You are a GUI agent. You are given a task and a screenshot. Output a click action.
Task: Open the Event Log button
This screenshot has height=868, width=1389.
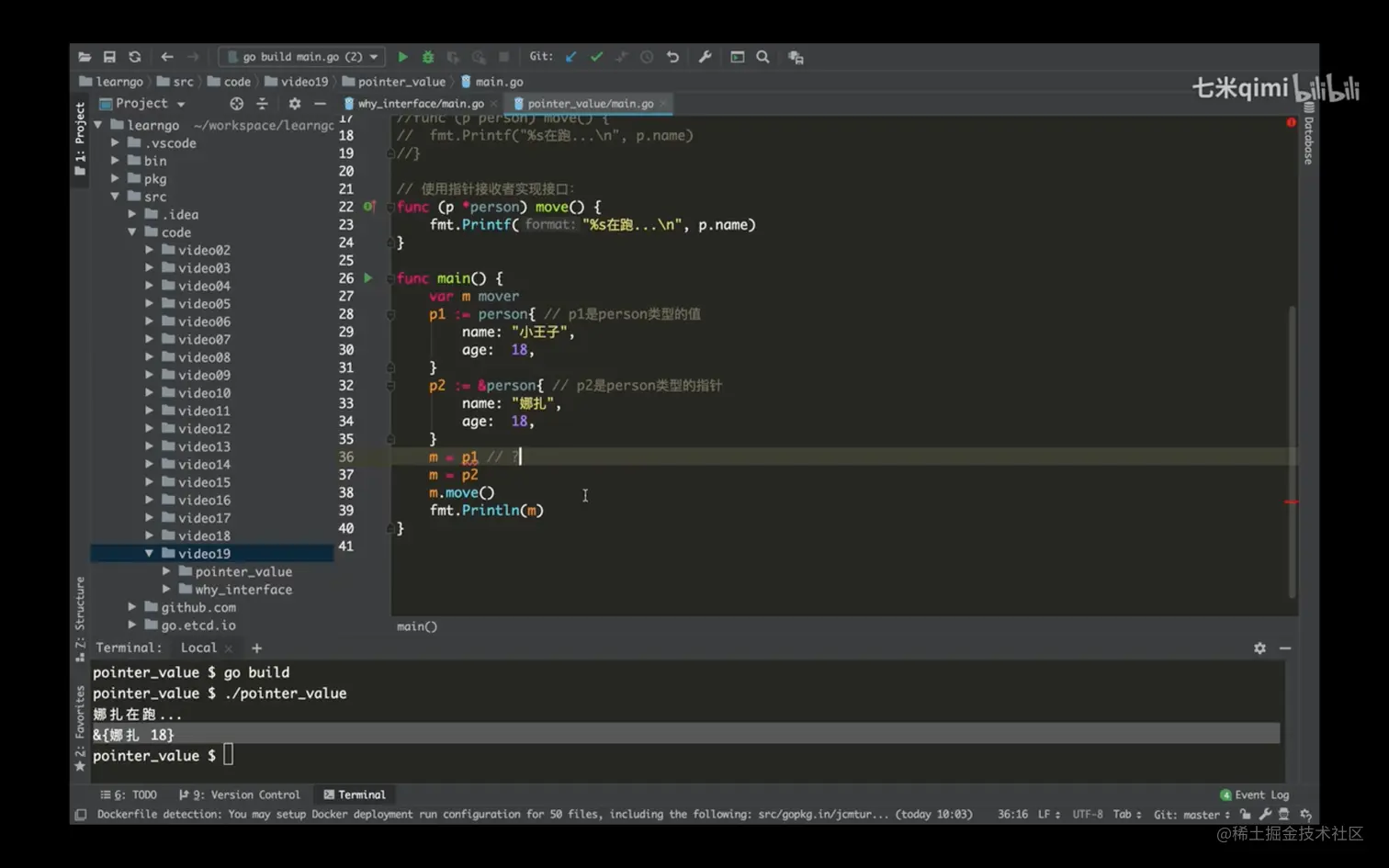pos(1255,795)
